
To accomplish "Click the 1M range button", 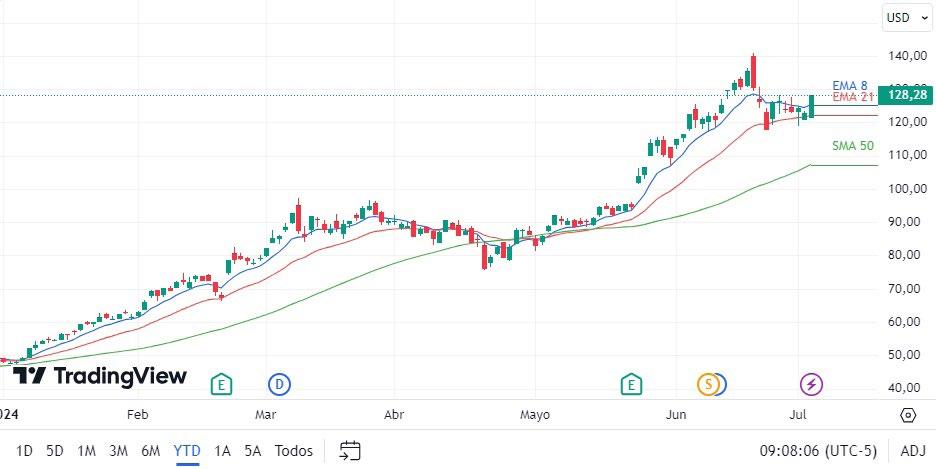I will click(87, 451).
